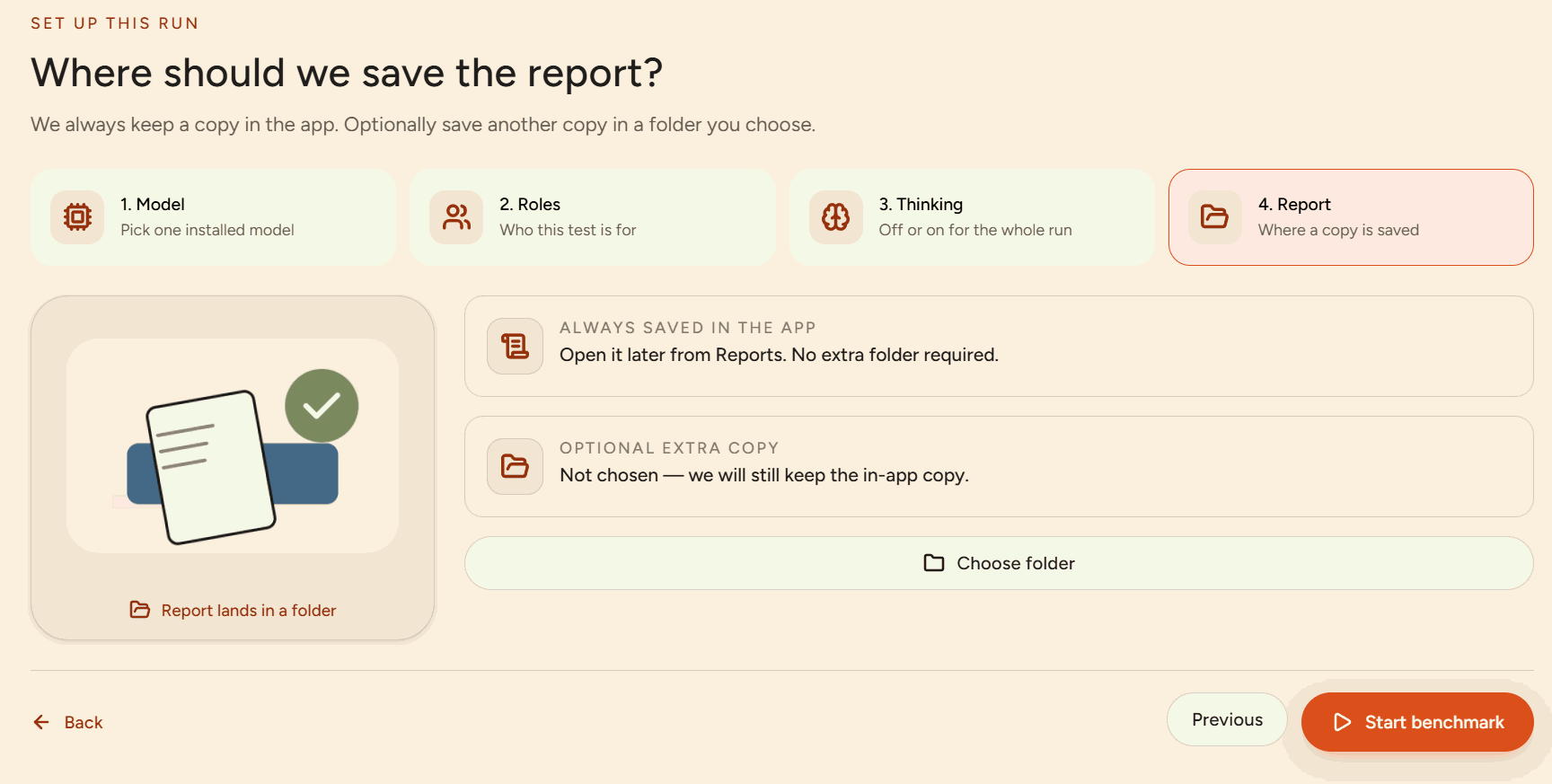Click the 'OPTIONAL EXTRA COPY' heading

(669, 448)
